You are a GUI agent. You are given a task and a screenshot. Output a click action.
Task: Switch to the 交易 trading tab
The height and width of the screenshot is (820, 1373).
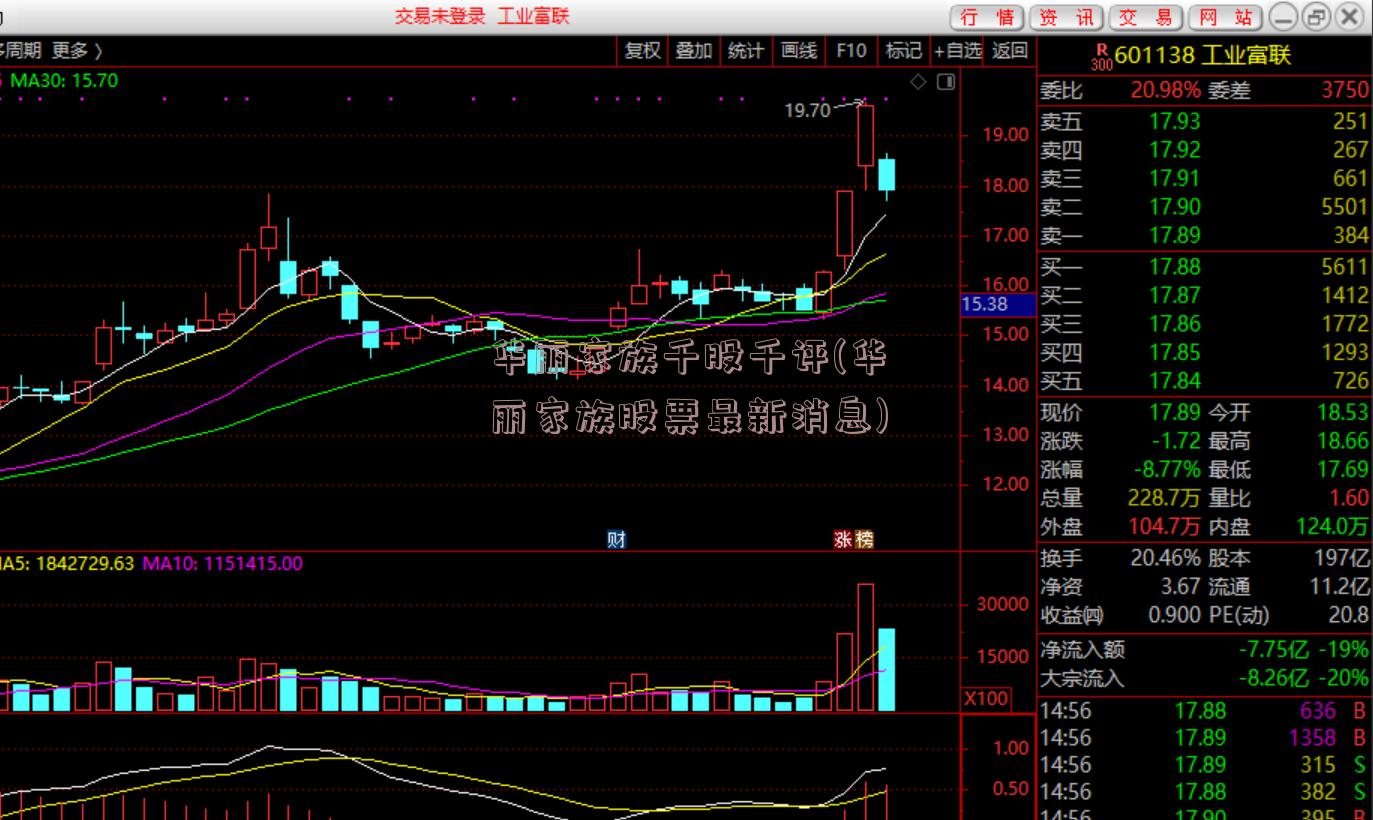tap(1145, 17)
